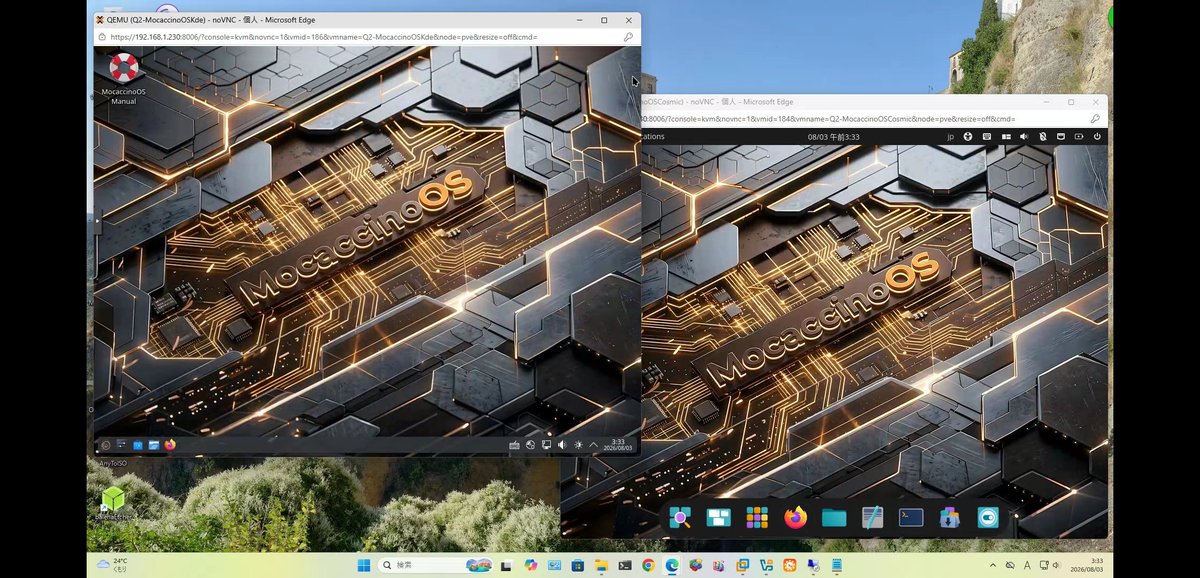This screenshot has height=578, width=1200.
Task: Open text editor icon in COSMIC dock
Action: [x=872, y=517]
